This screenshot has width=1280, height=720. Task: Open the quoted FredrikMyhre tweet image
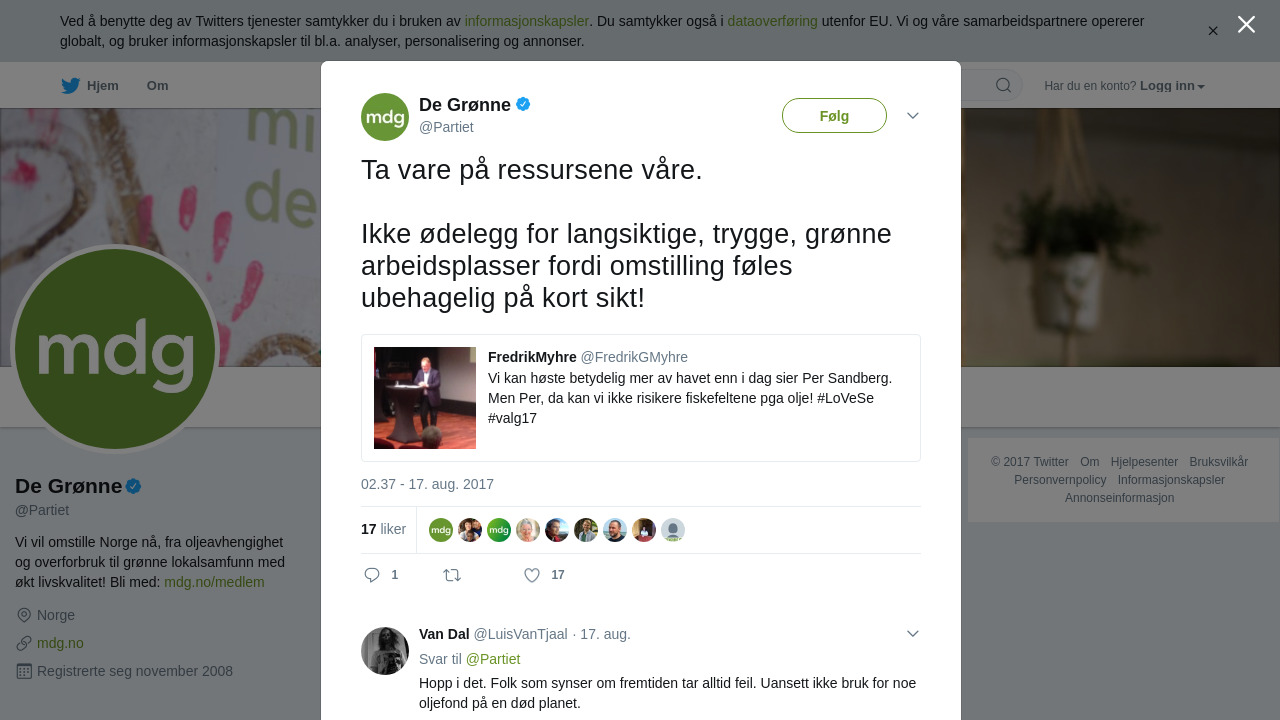425,398
